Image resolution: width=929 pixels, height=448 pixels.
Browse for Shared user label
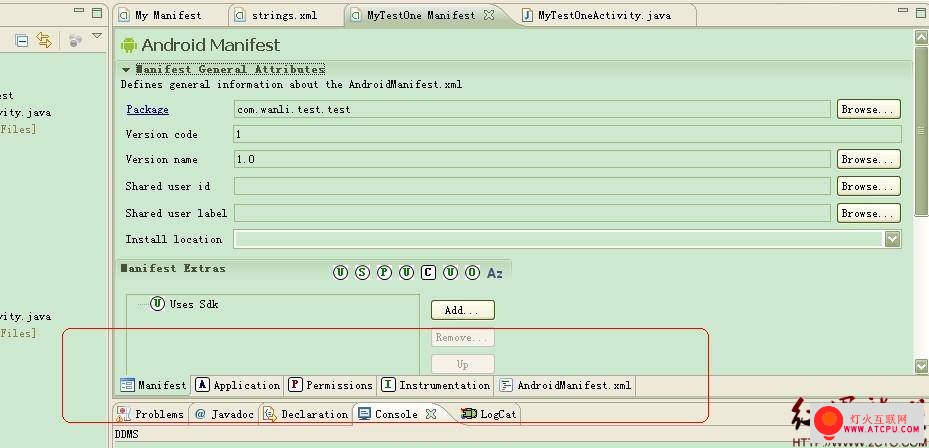click(869, 213)
